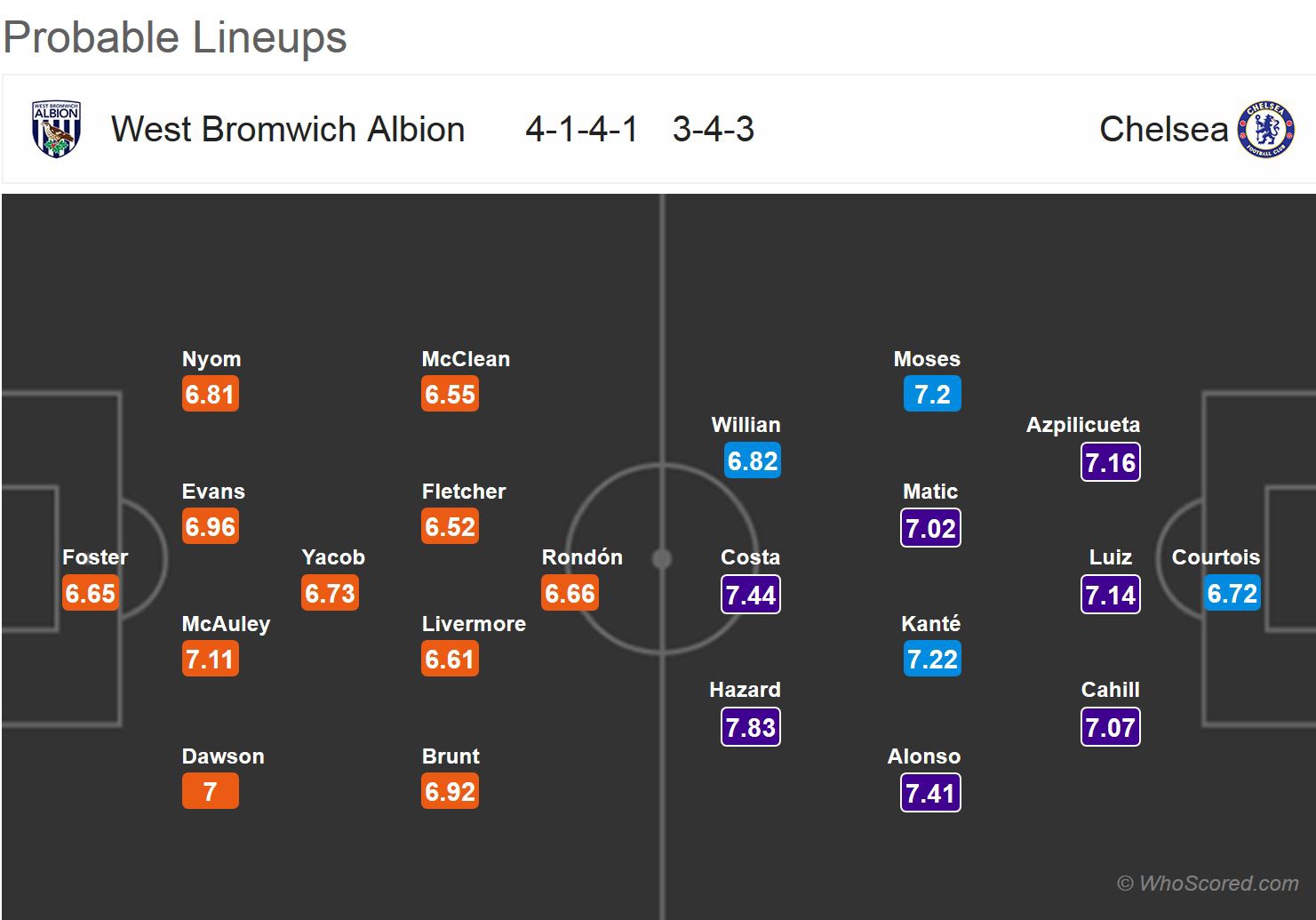Click the WhoScored.com watermark

1208,883
